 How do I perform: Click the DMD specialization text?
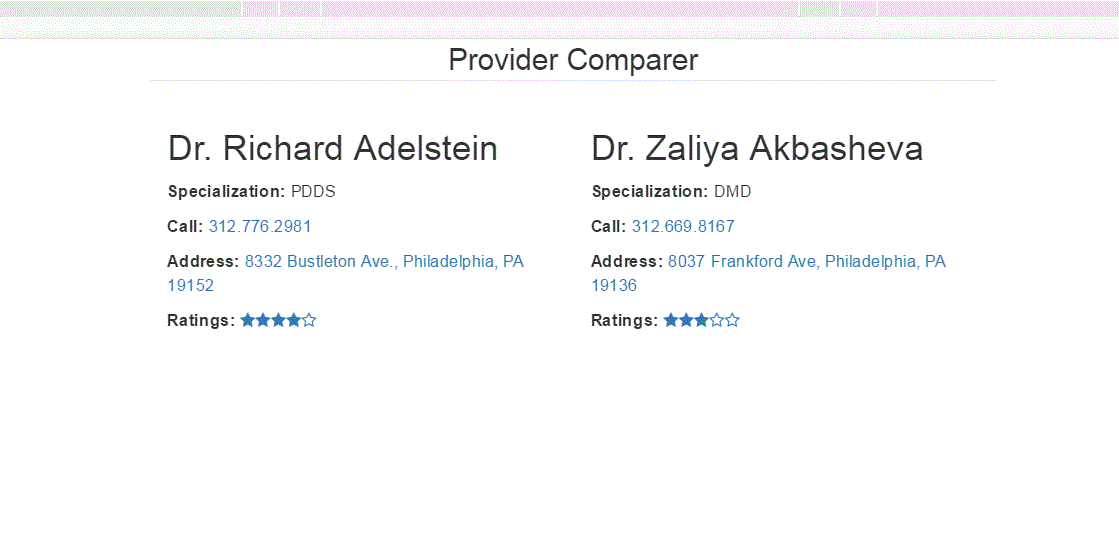[732, 191]
